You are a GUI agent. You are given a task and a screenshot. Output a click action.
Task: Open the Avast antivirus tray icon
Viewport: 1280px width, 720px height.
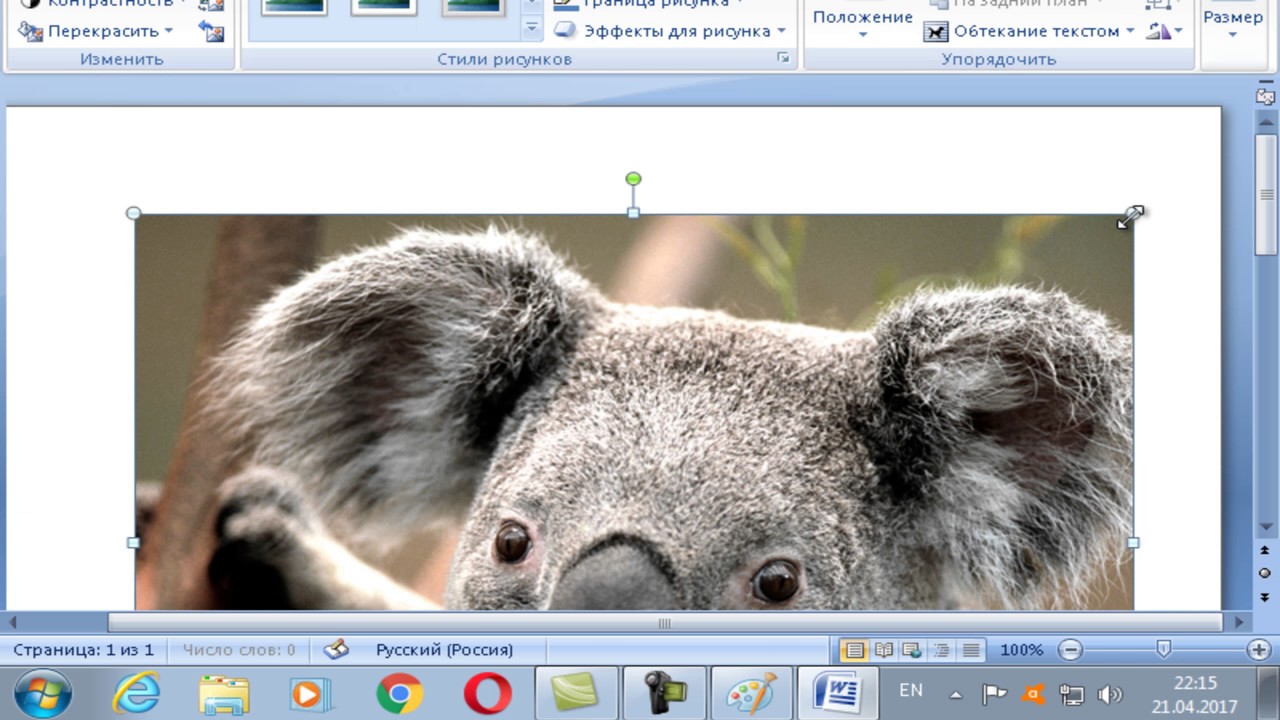click(x=1033, y=693)
